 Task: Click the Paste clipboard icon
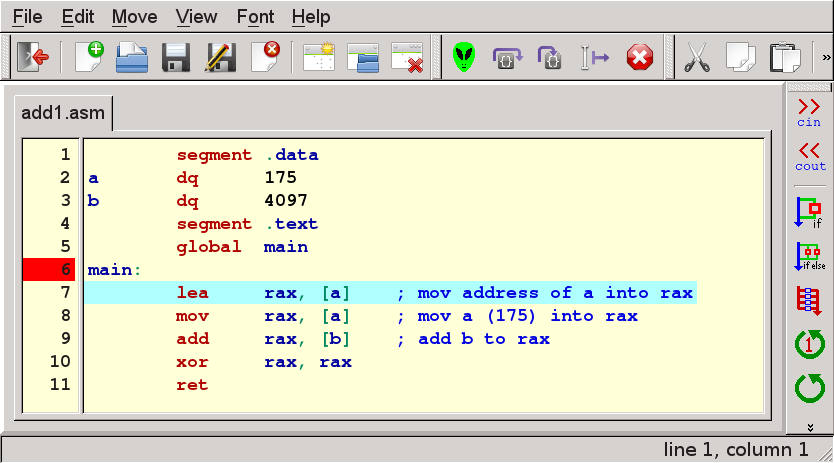click(785, 57)
